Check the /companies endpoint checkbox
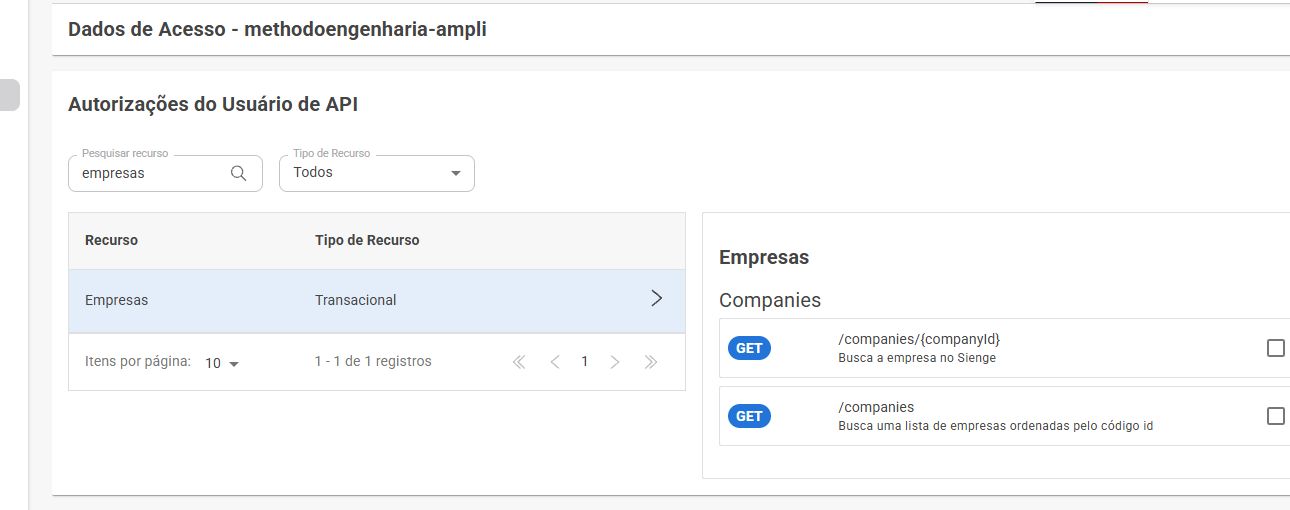1290x510 pixels. click(1275, 416)
